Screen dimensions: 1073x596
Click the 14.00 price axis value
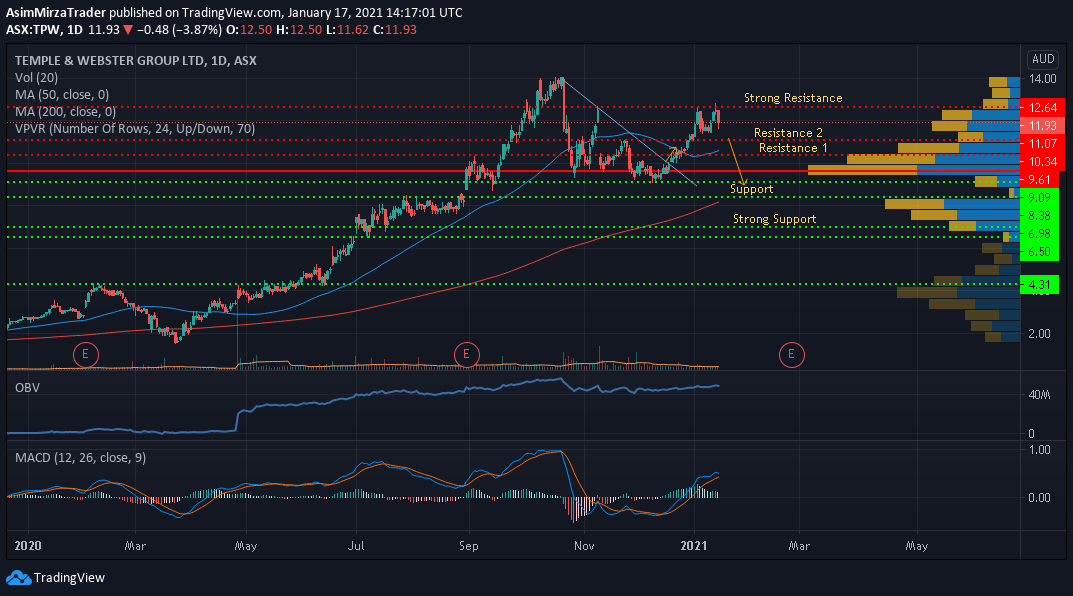[1042, 79]
